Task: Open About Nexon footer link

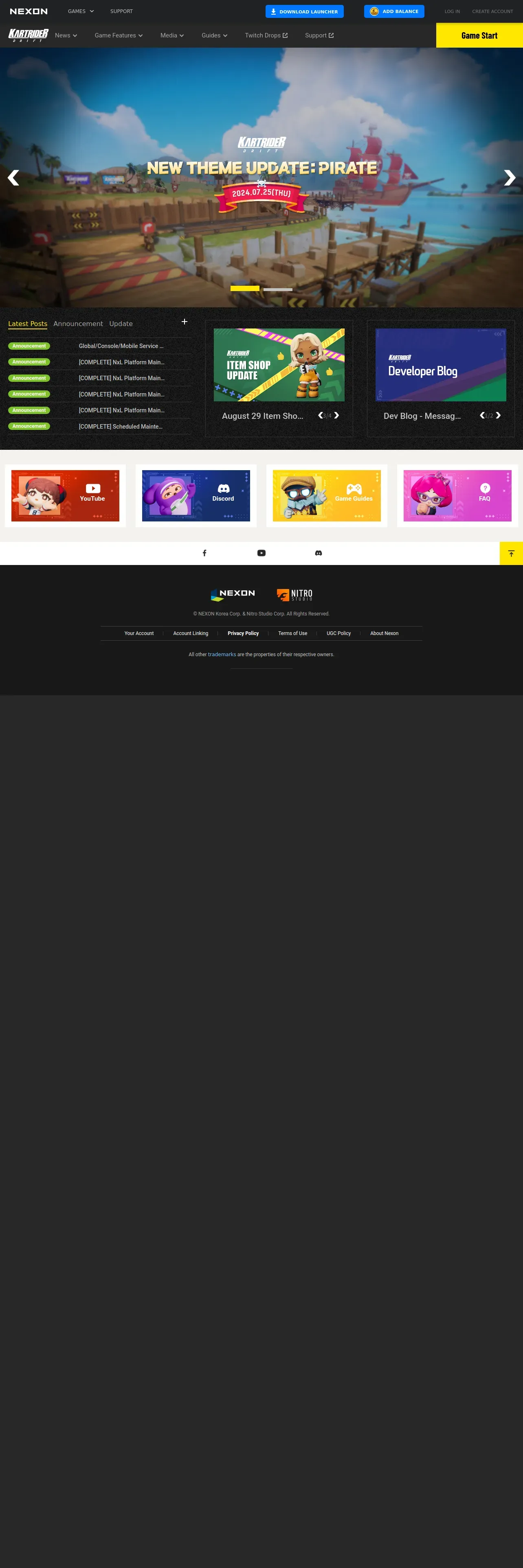Action: pos(384,633)
